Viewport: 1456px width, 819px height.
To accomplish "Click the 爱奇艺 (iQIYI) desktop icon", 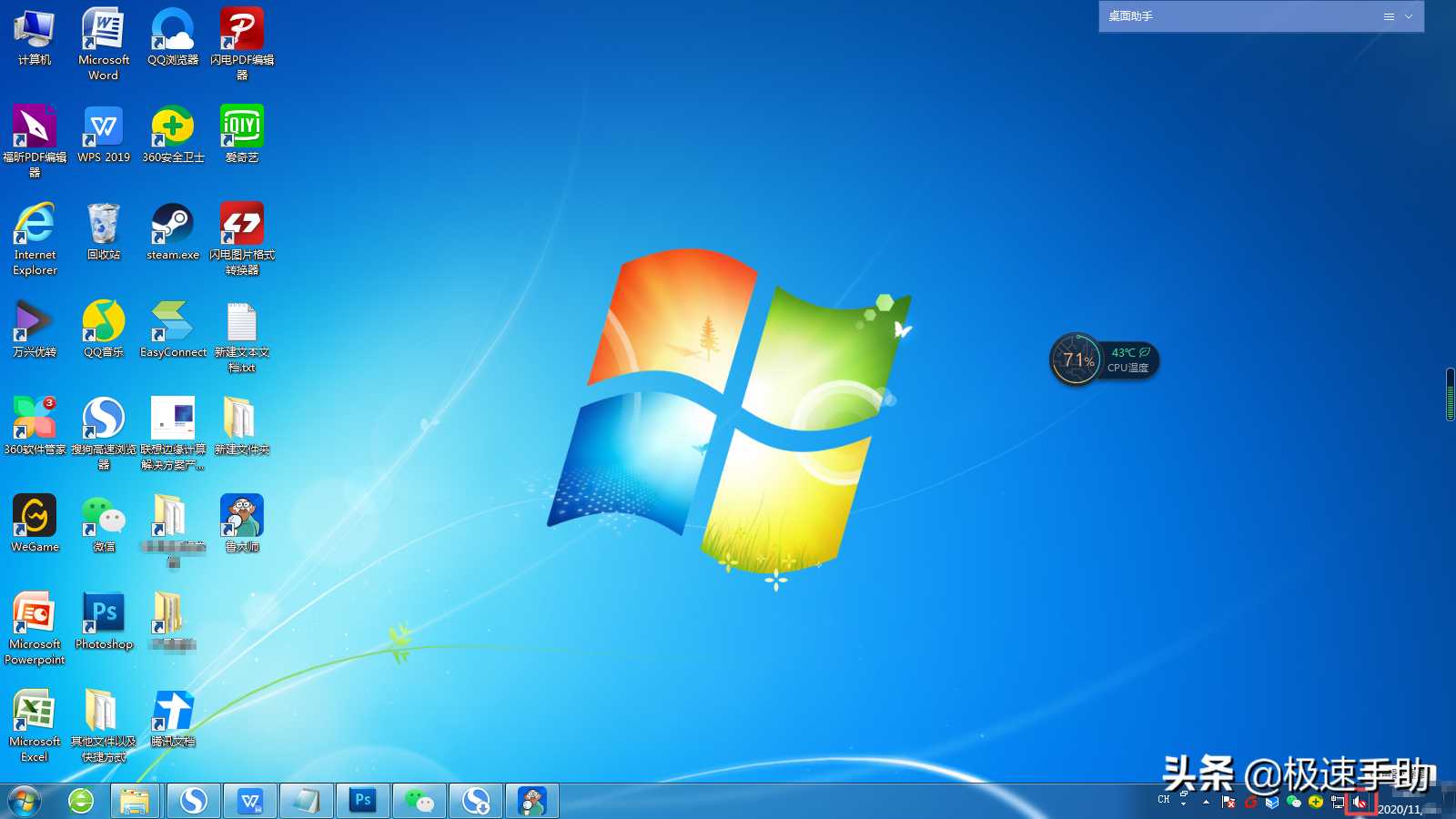I will pos(242,135).
